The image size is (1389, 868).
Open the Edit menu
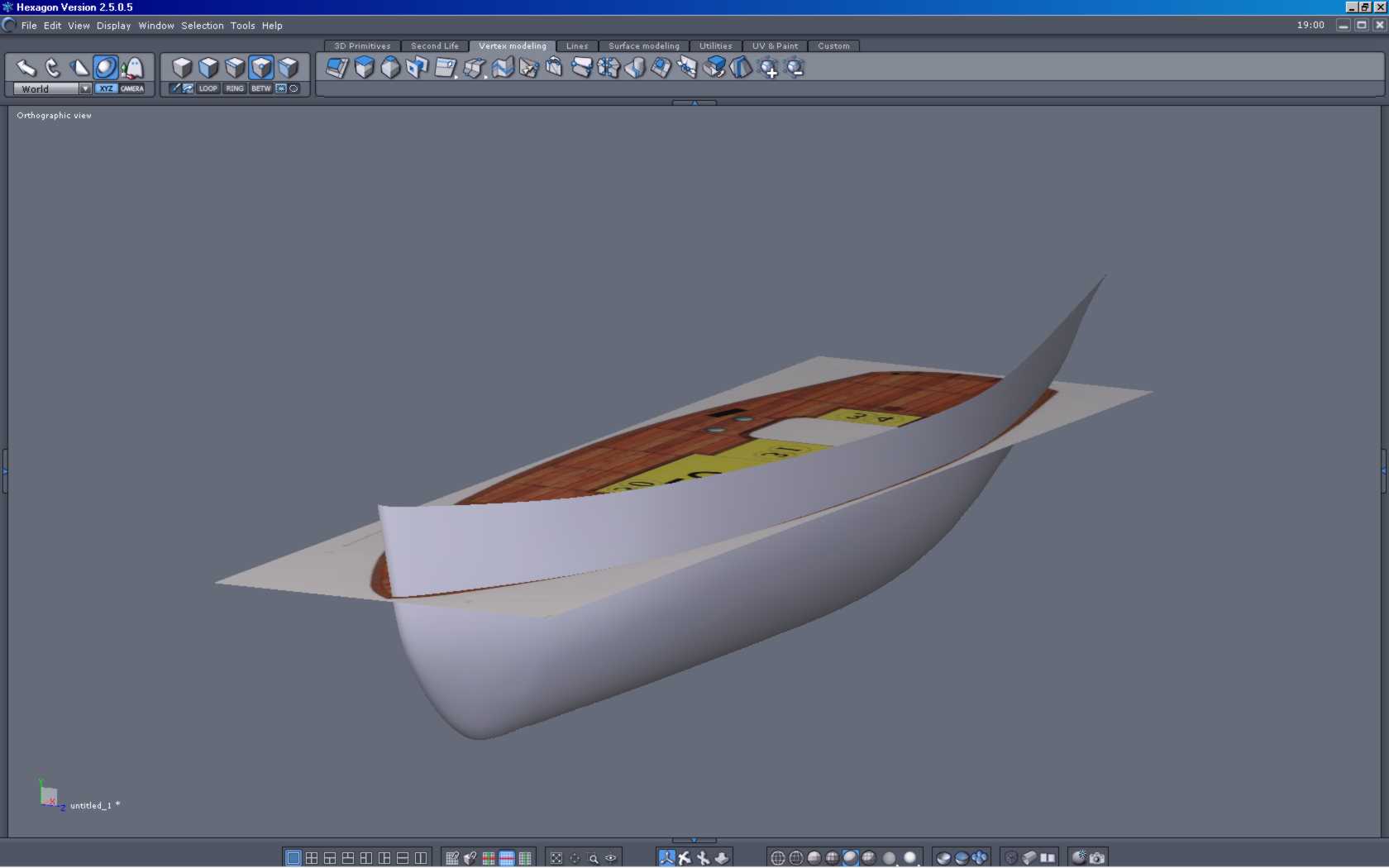[x=52, y=26]
